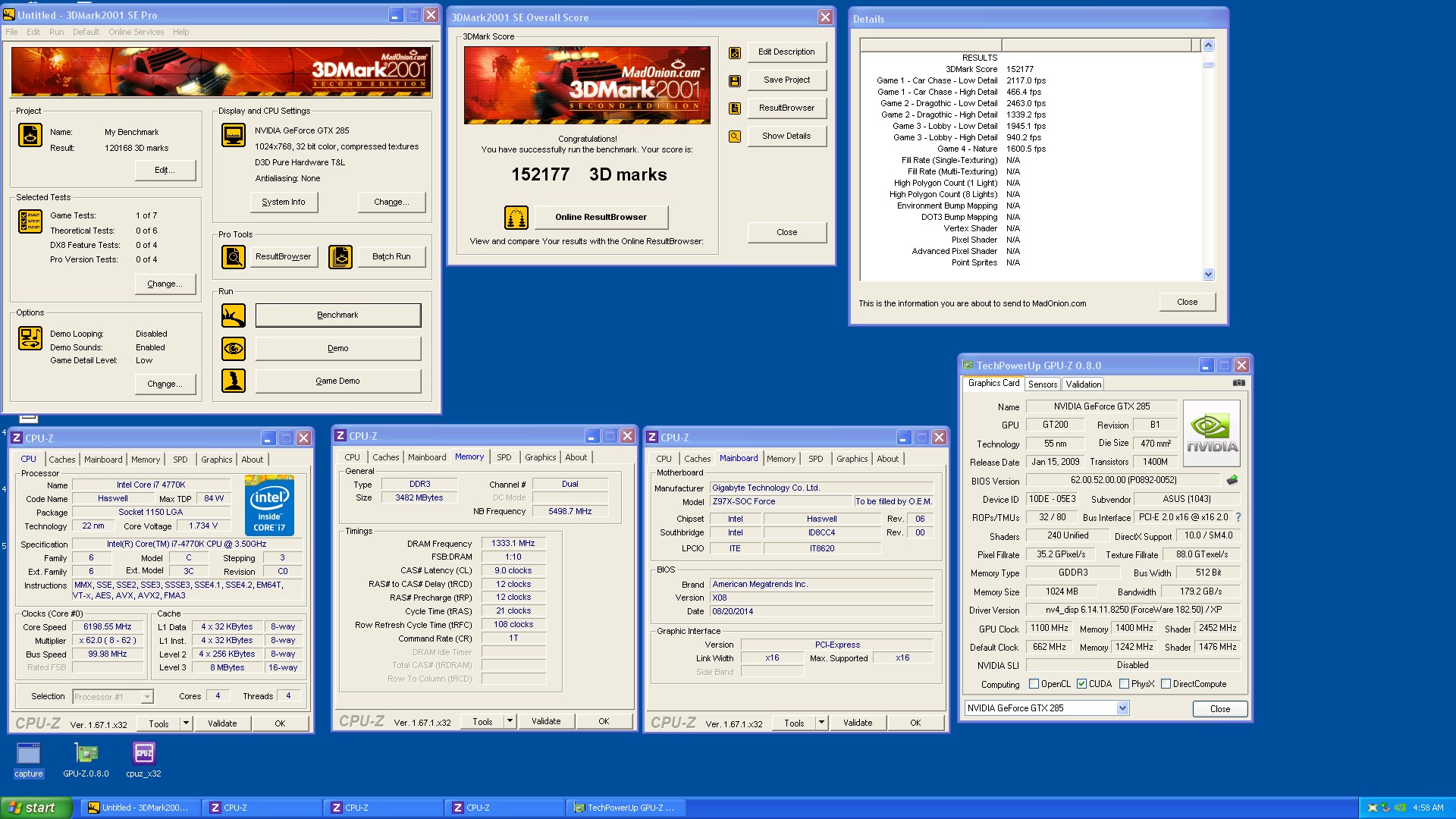
Task: Switch to the Validation tab in GPU-Z
Action: (x=1083, y=384)
